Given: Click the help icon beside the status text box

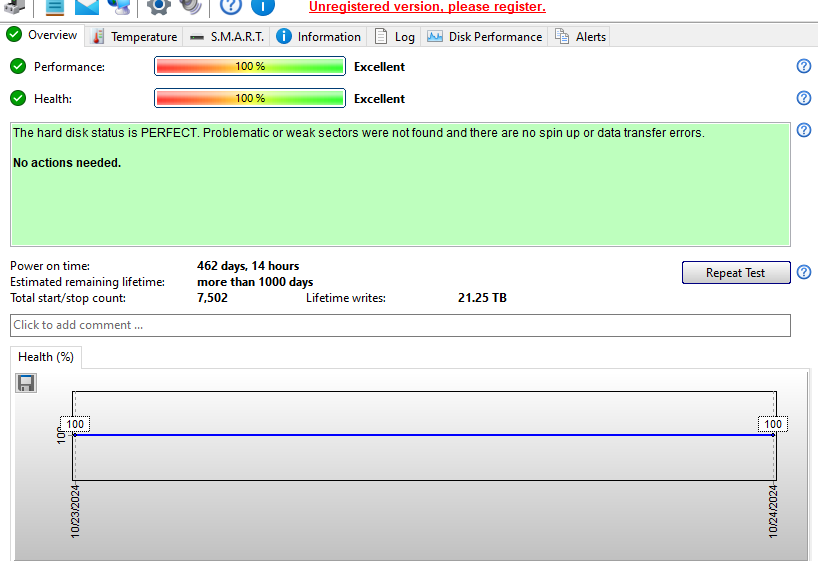Looking at the screenshot, I should (804, 130).
